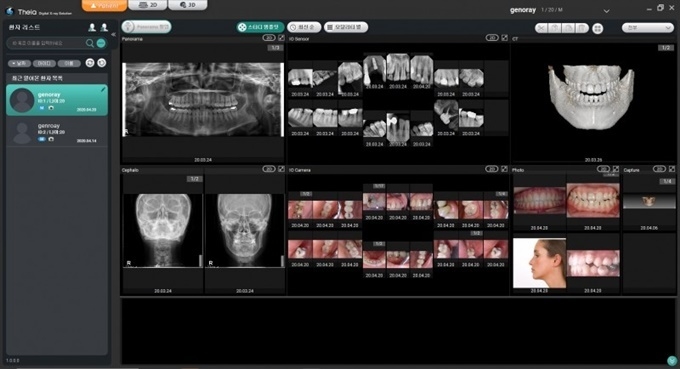
Task: Expand the genoray patient info chevron
Action: [606, 11]
